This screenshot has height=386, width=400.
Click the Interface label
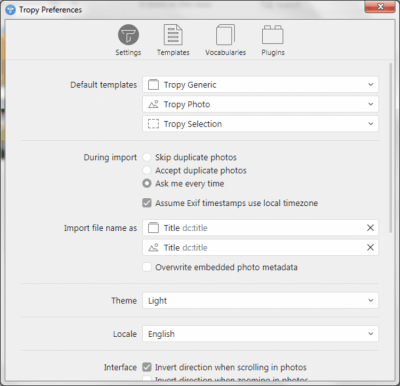[120, 367]
